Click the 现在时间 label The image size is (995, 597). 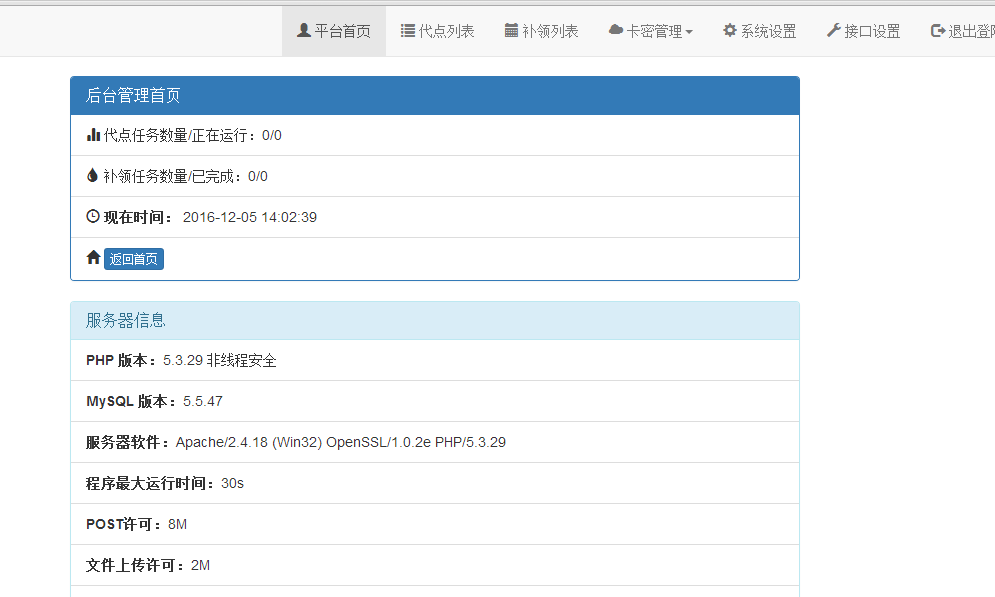click(138, 217)
